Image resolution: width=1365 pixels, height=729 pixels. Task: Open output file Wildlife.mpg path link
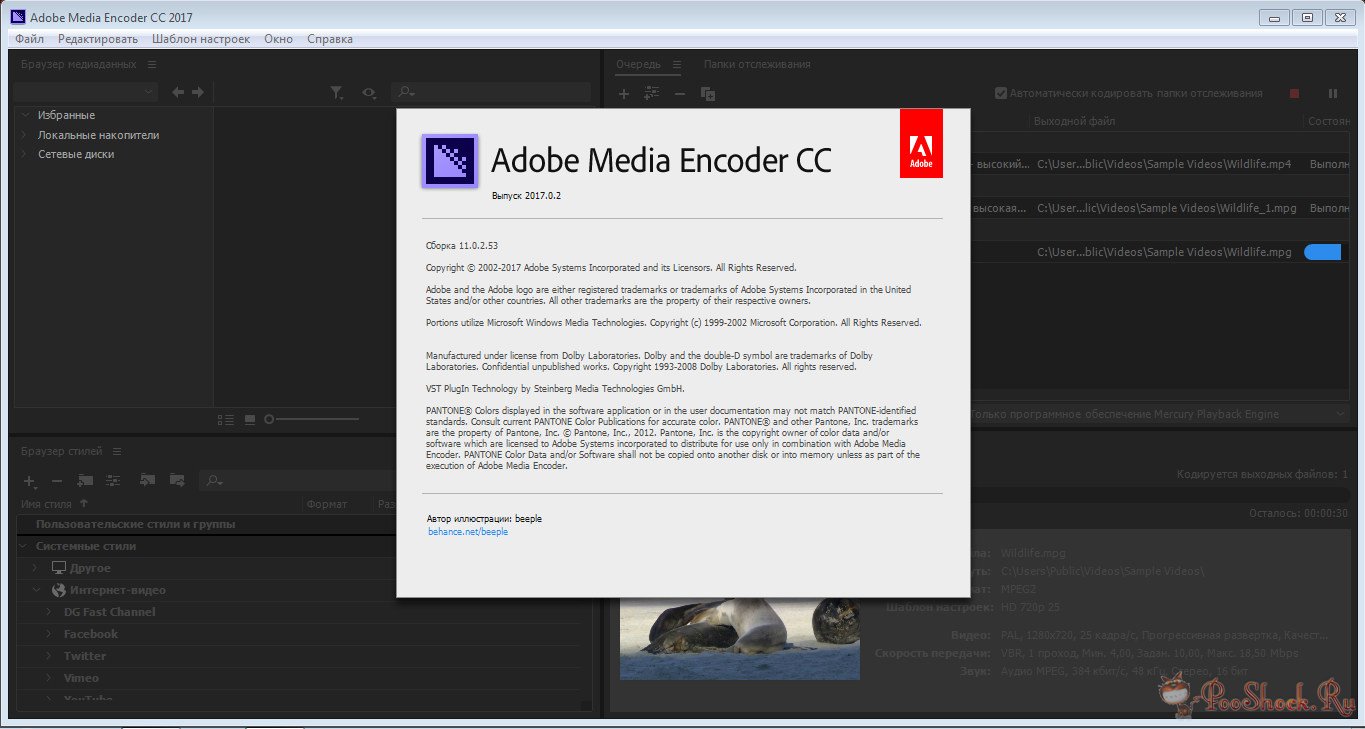pyautogui.click(x=1165, y=252)
